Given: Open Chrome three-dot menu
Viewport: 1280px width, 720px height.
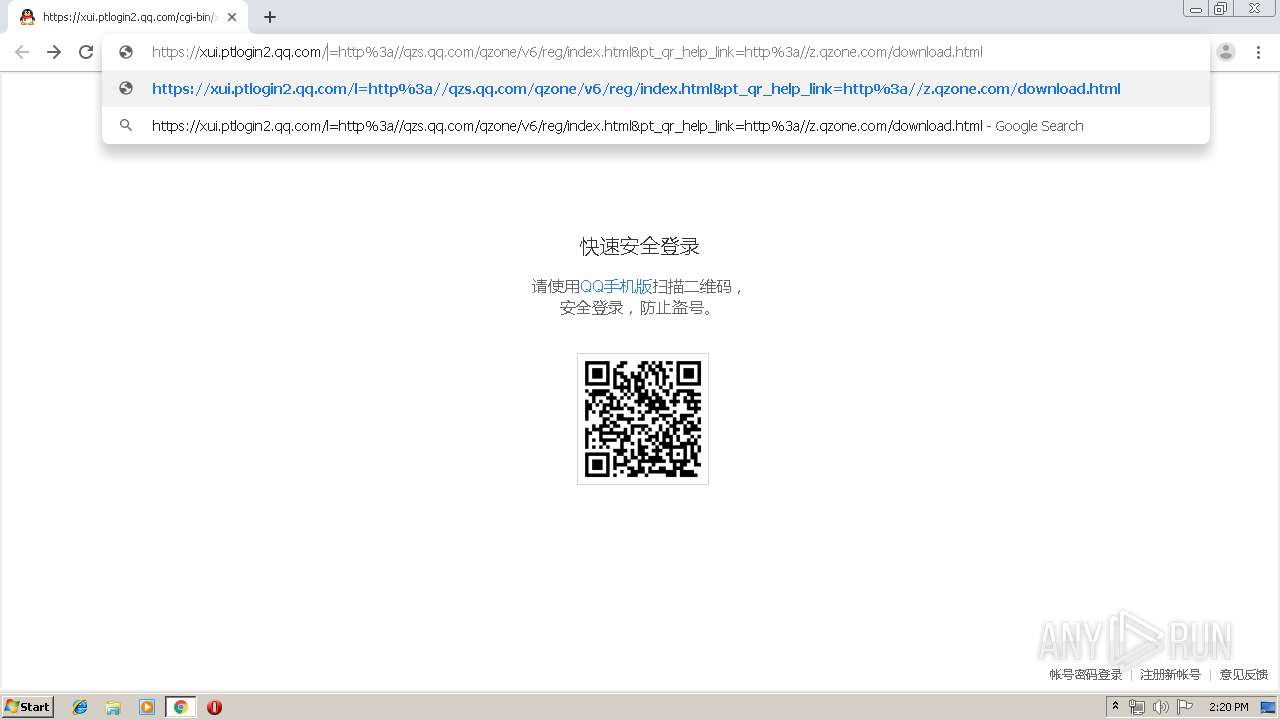Looking at the screenshot, I should click(1258, 52).
